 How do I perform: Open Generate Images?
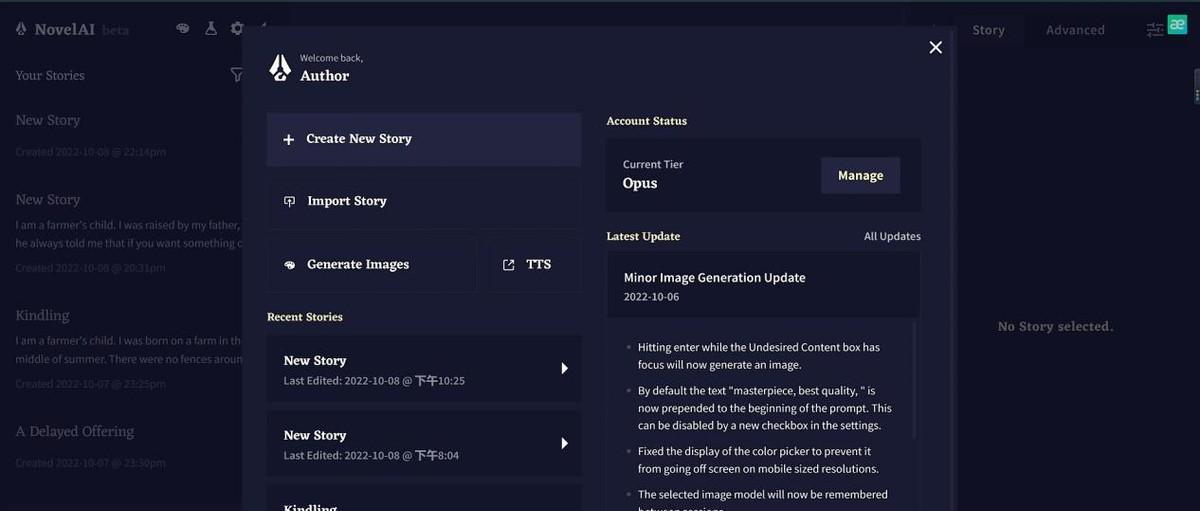point(371,265)
